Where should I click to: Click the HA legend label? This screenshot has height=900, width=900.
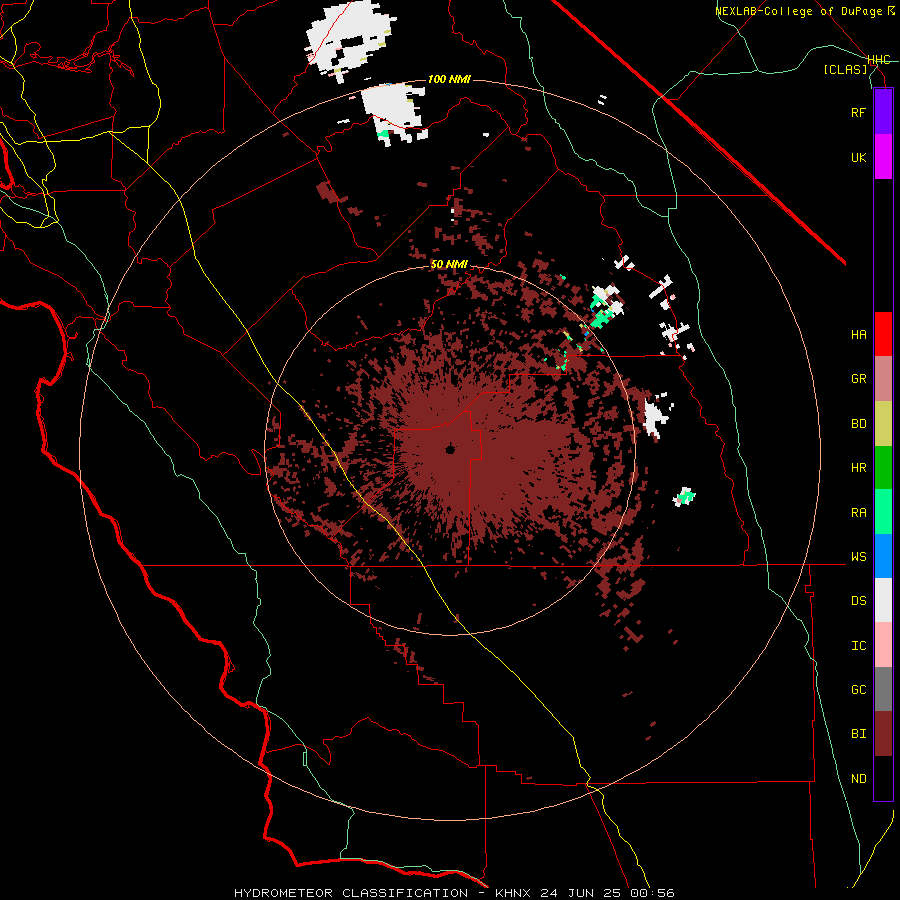pos(858,334)
